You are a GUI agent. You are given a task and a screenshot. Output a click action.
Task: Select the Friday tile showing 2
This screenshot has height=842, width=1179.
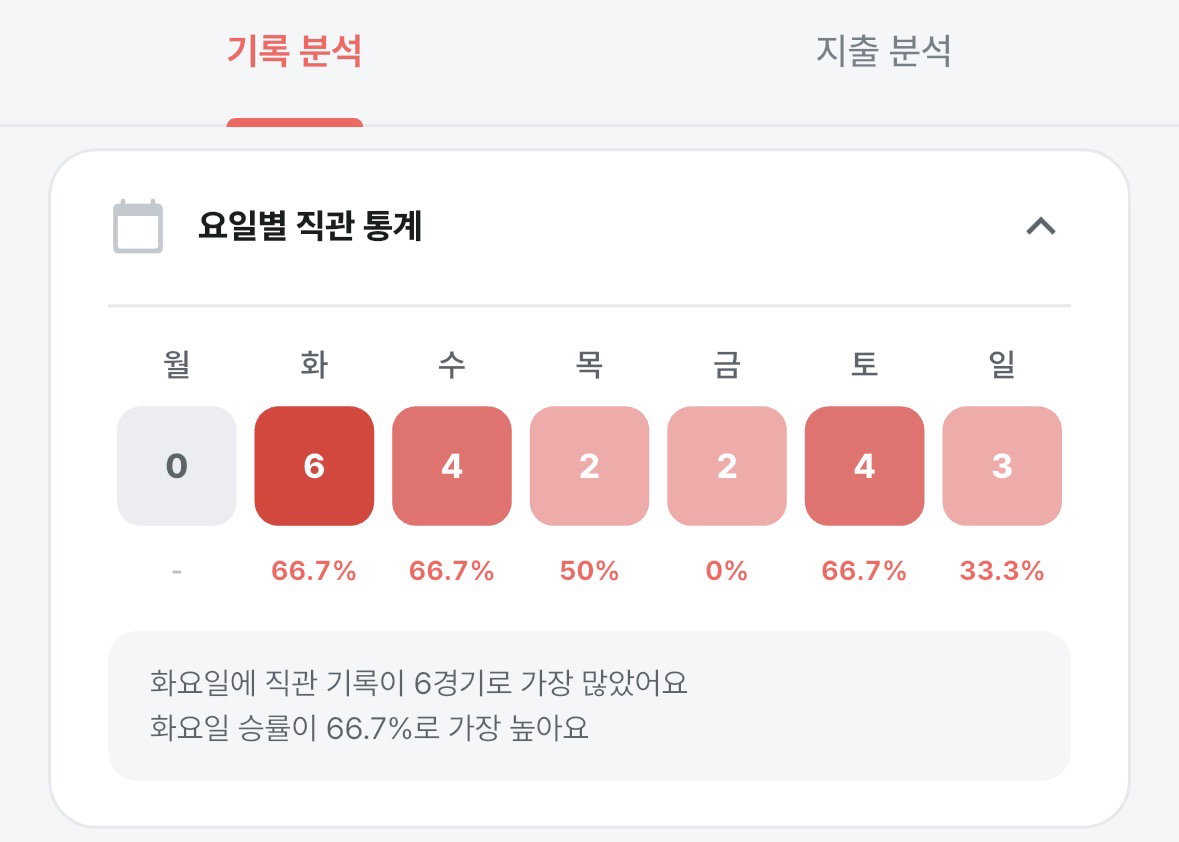(727, 466)
